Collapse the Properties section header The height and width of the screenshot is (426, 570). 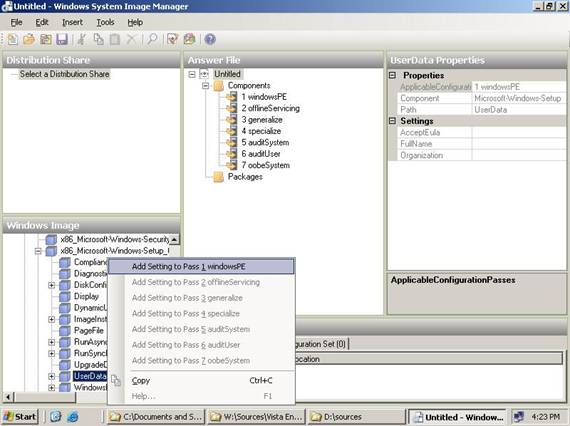coord(392,75)
